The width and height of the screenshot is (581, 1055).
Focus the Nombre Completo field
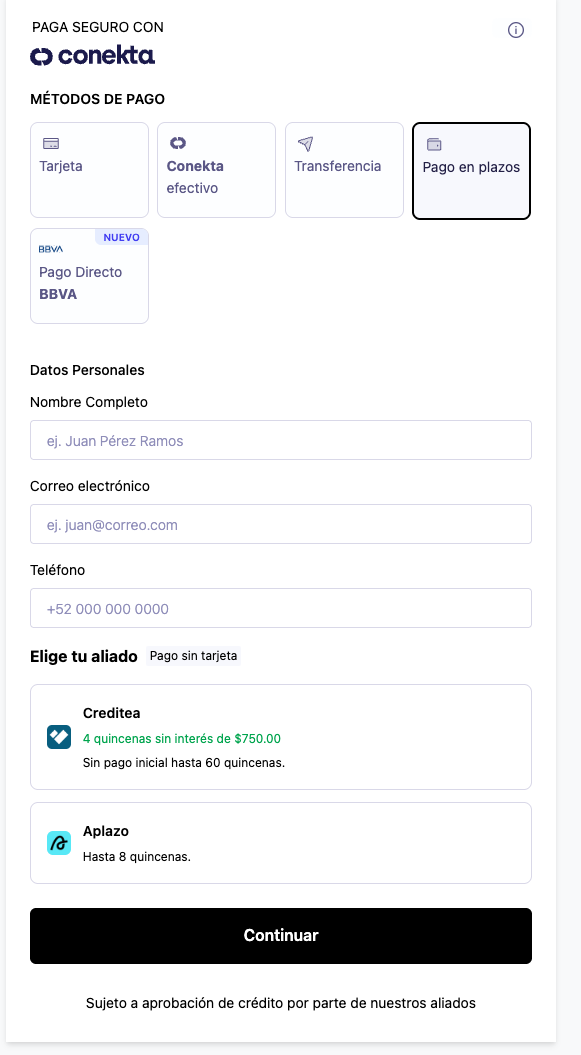click(x=281, y=440)
